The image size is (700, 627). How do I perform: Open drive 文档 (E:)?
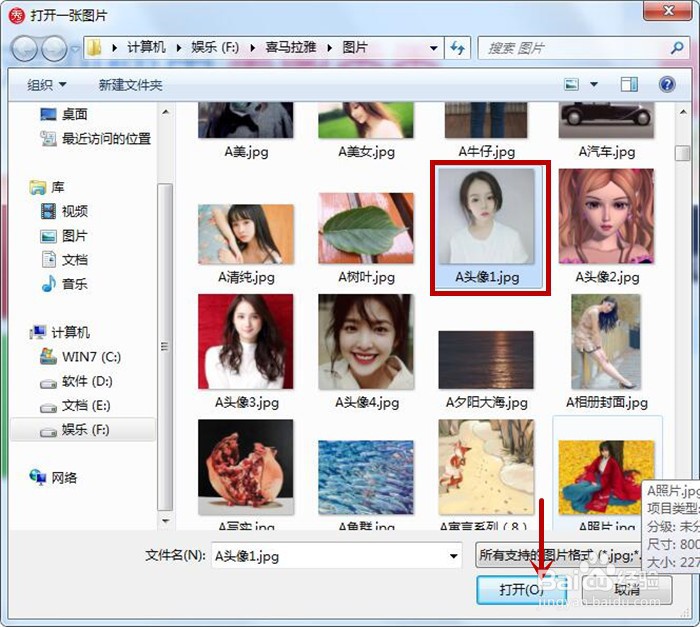[75, 405]
